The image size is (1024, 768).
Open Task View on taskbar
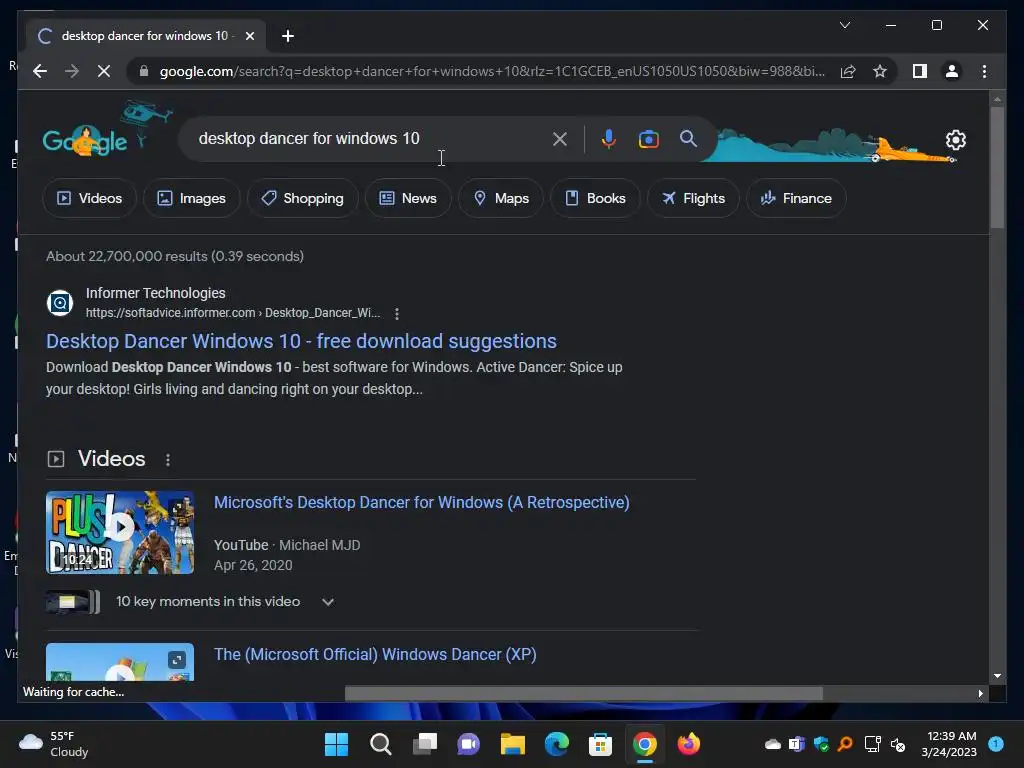(x=424, y=744)
